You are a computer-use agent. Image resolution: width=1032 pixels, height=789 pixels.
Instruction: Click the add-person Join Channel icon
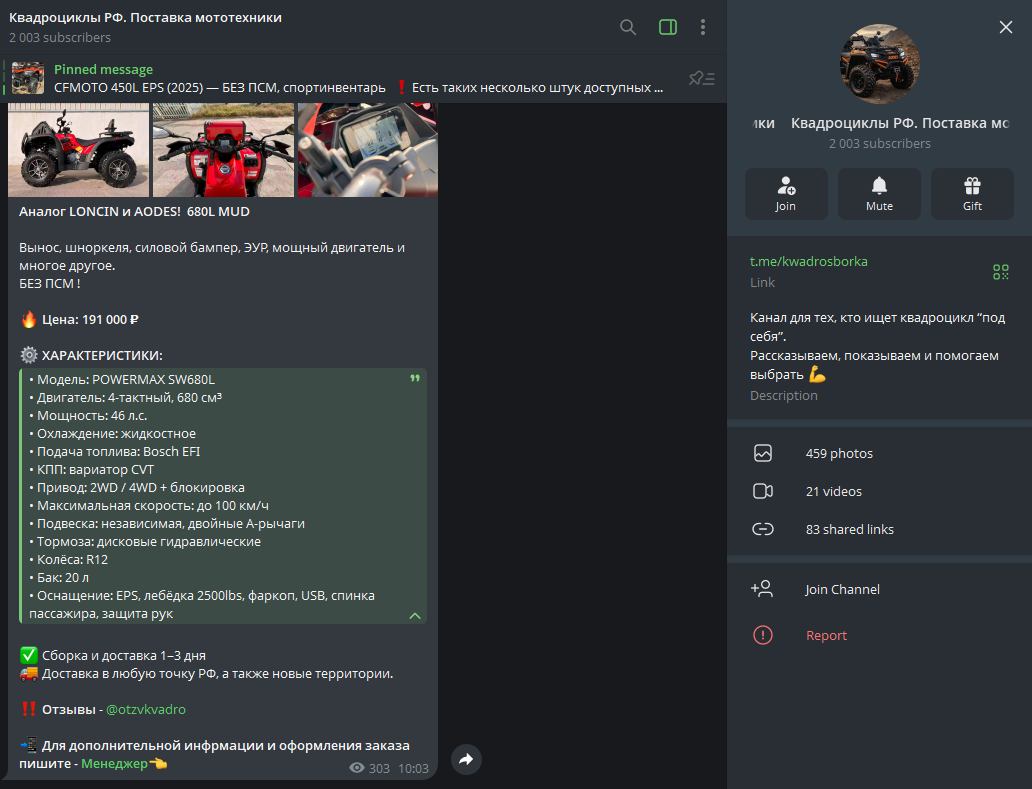coord(762,588)
